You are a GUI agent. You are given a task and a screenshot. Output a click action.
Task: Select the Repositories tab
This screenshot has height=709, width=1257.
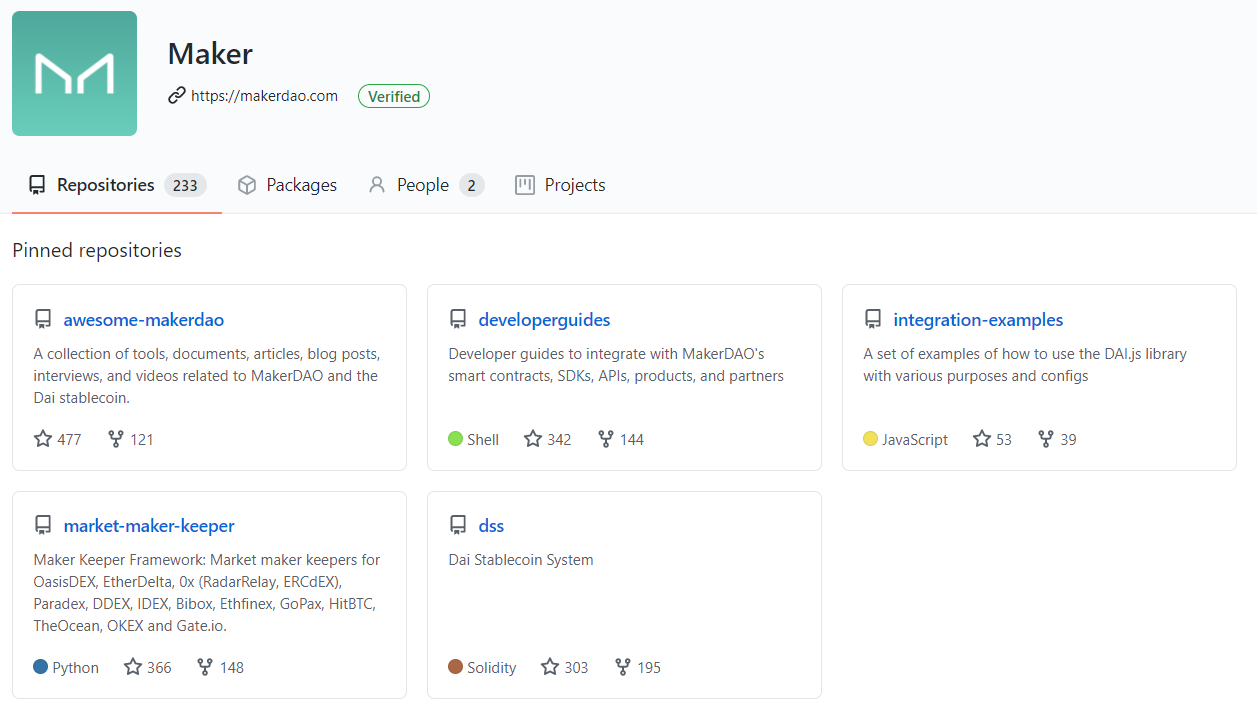(117, 185)
